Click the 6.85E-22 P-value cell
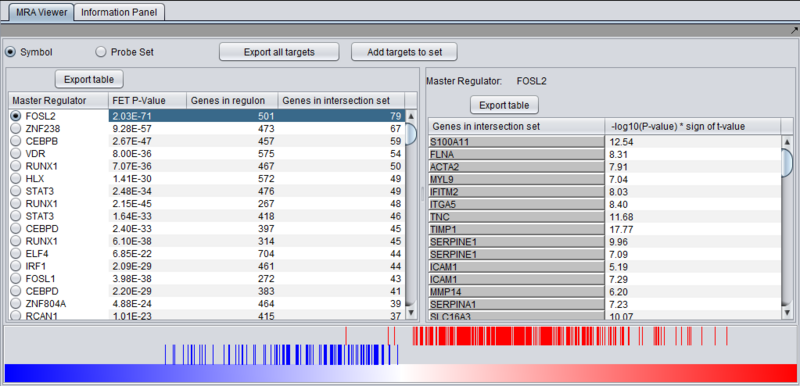 click(x=147, y=253)
